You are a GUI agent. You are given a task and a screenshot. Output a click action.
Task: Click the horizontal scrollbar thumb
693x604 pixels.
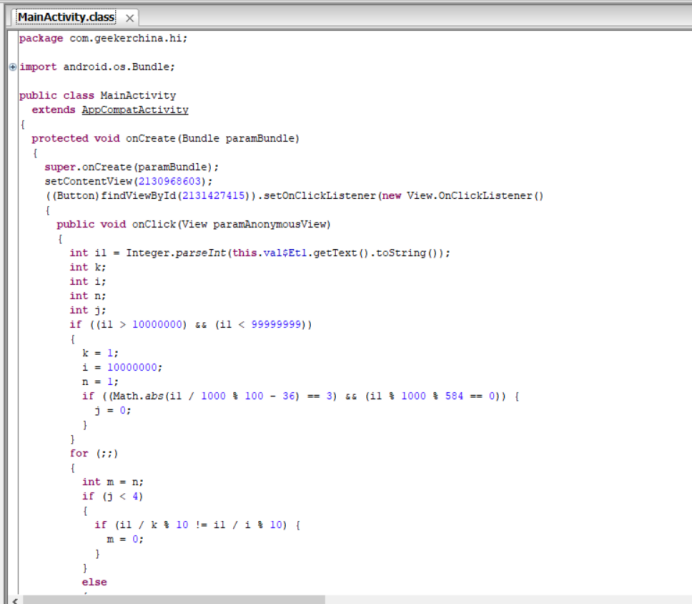pyautogui.click(x=174, y=600)
